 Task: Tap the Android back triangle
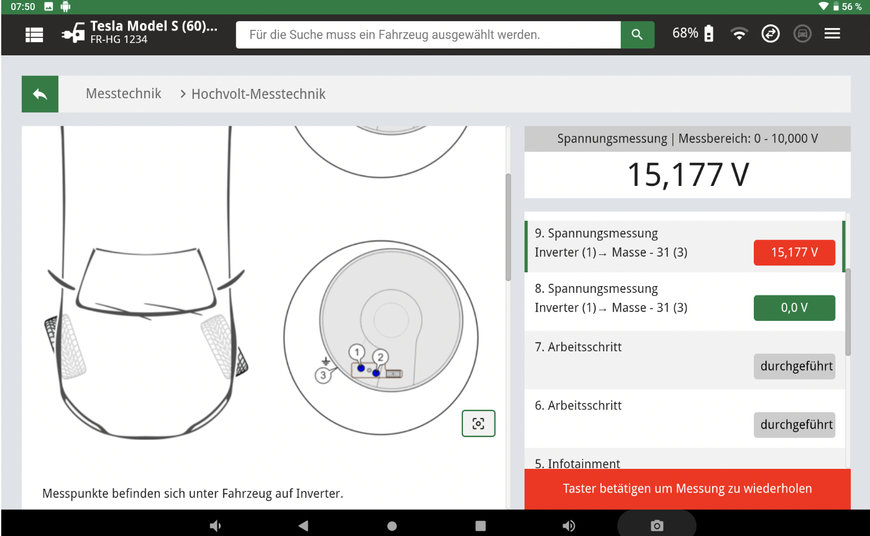point(303,525)
